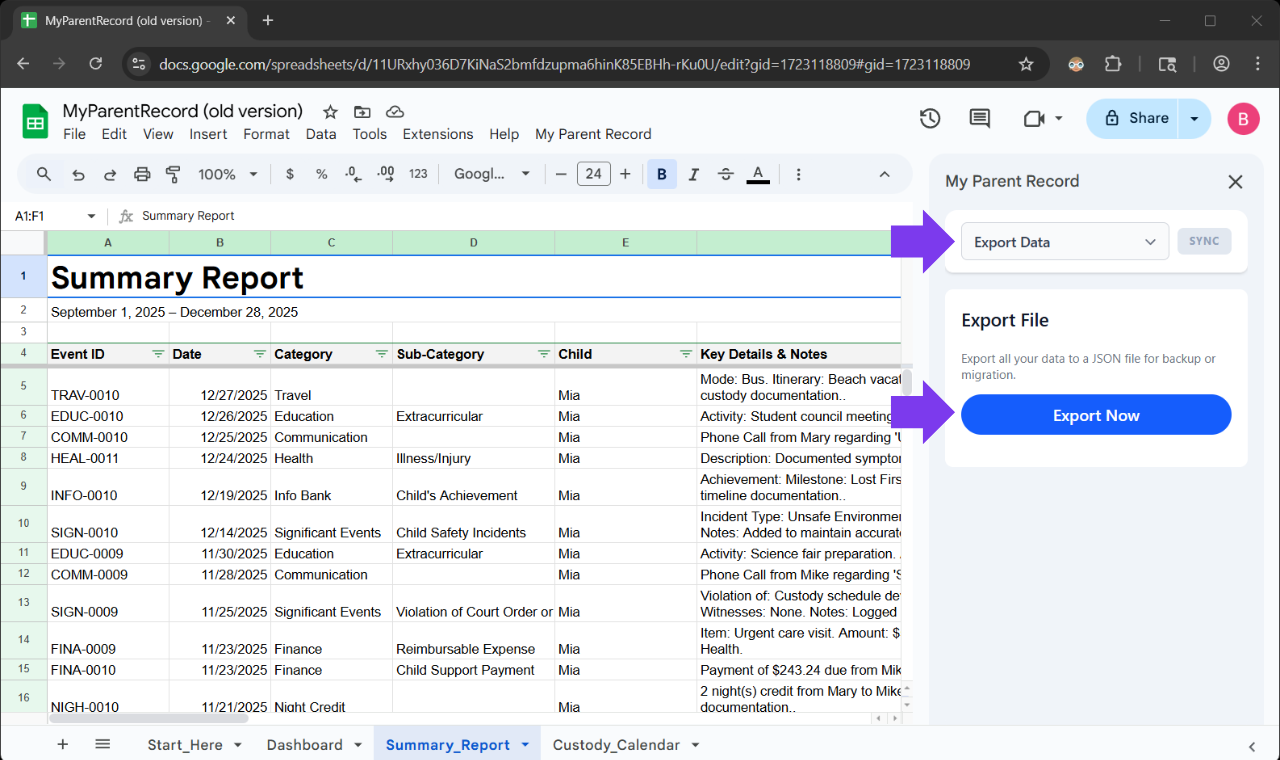Apply currency format dollar icon

coord(290,174)
